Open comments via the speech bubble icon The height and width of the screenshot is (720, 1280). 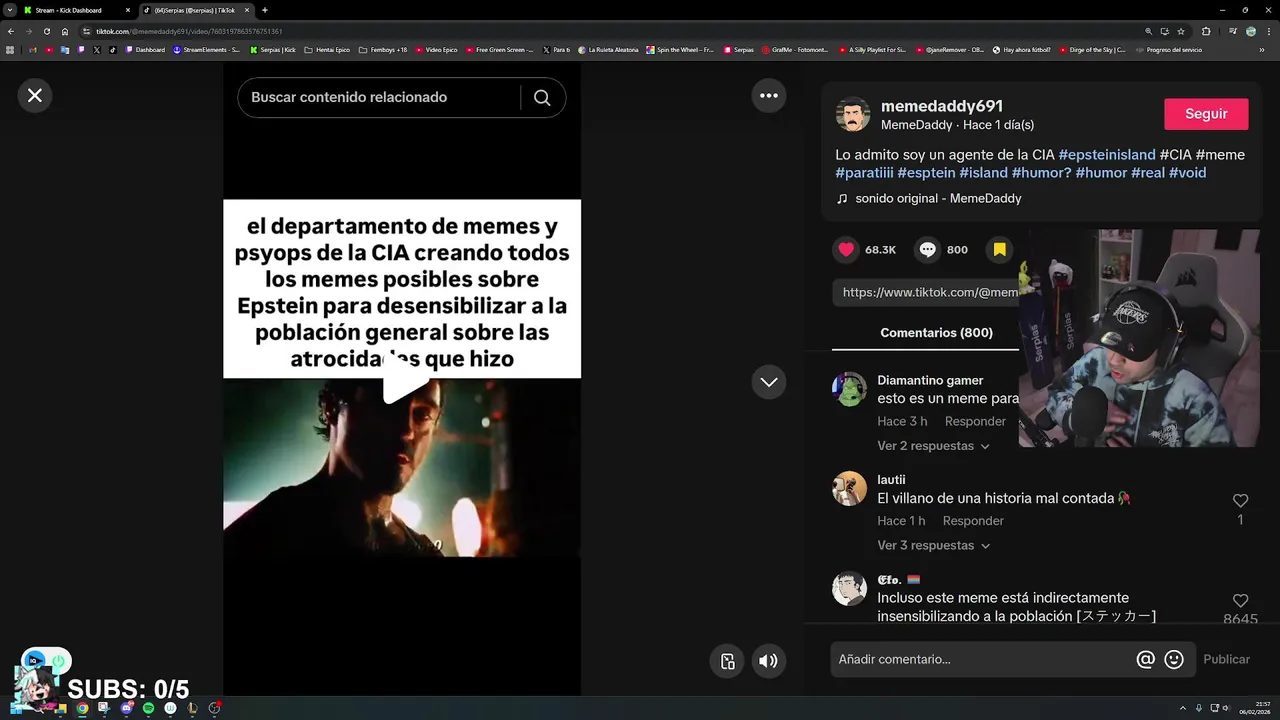click(928, 250)
